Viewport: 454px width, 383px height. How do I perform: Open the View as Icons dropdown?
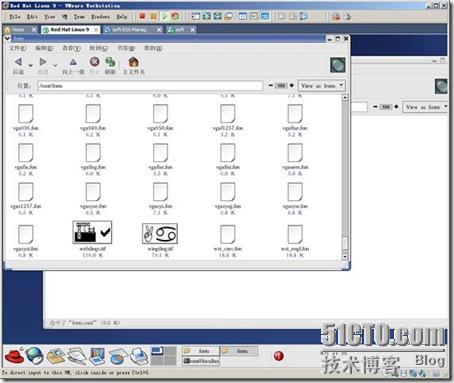click(x=321, y=86)
